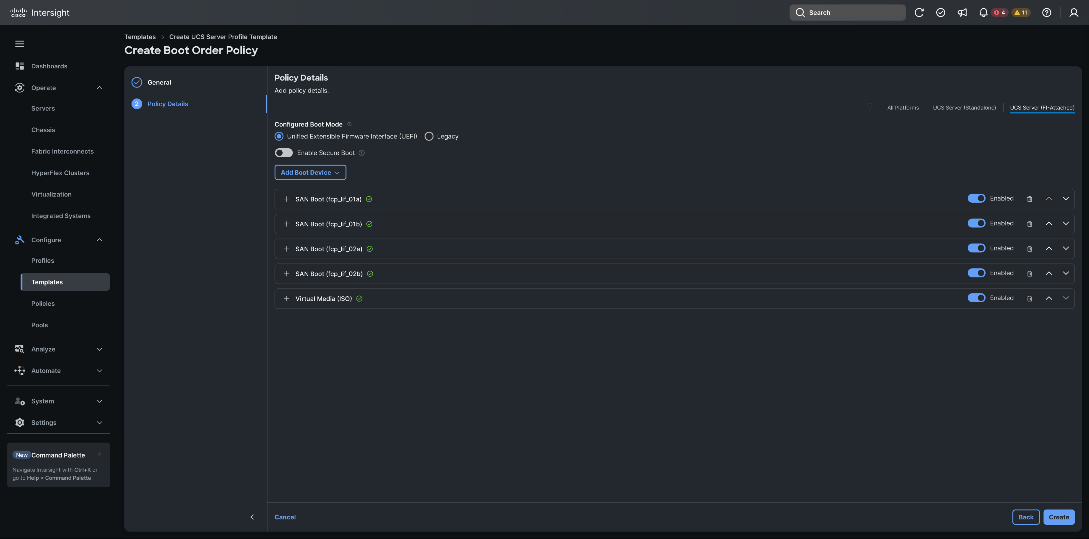Collapse the Operate sidebar section
The height and width of the screenshot is (539, 1089).
99,88
